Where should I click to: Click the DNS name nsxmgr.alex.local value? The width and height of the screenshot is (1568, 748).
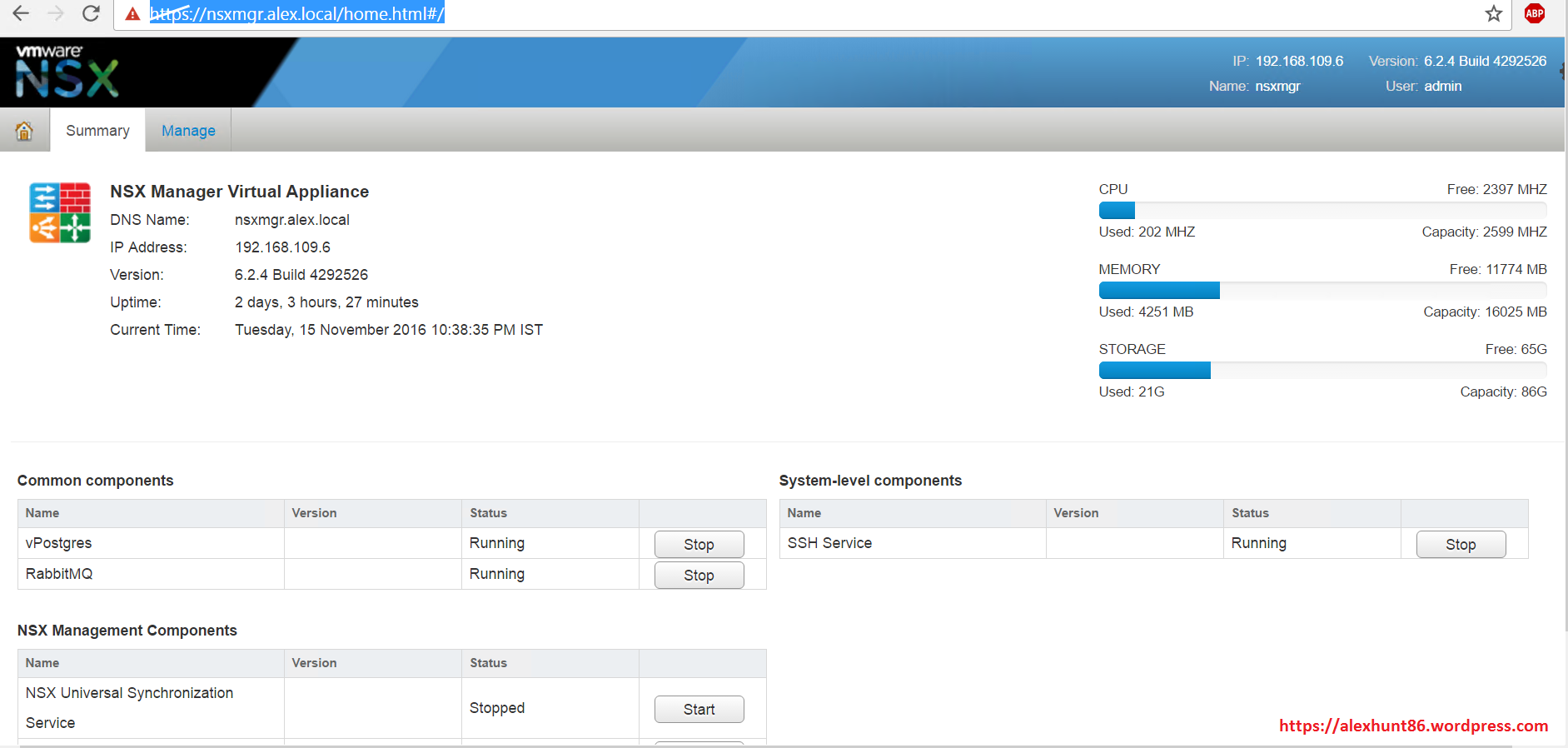click(292, 220)
